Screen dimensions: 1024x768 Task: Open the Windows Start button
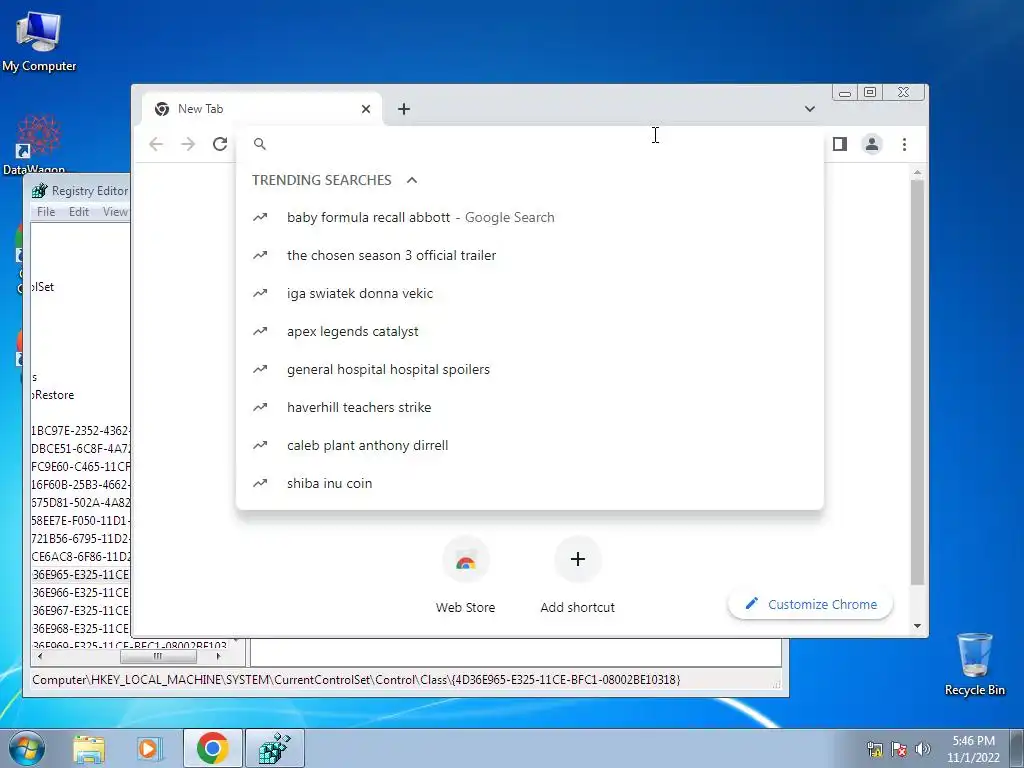point(27,748)
